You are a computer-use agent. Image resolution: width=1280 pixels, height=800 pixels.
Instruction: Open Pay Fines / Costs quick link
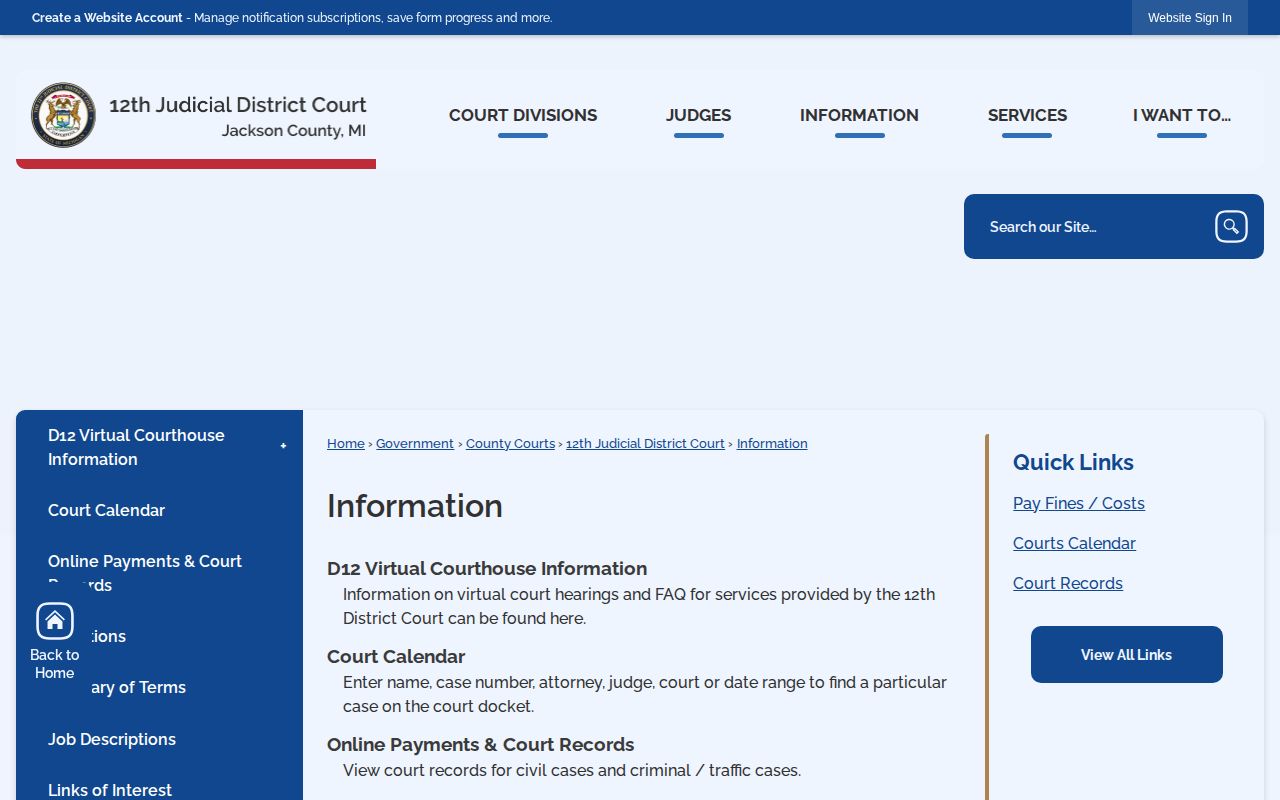tap(1079, 504)
